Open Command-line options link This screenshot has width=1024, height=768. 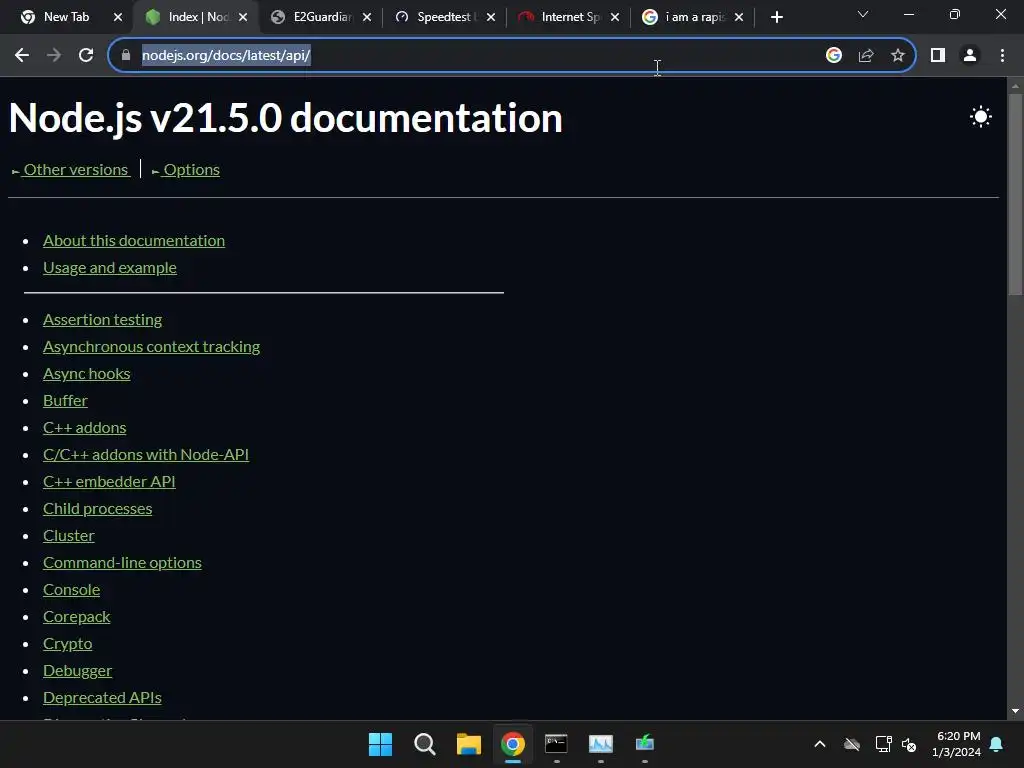[122, 563]
